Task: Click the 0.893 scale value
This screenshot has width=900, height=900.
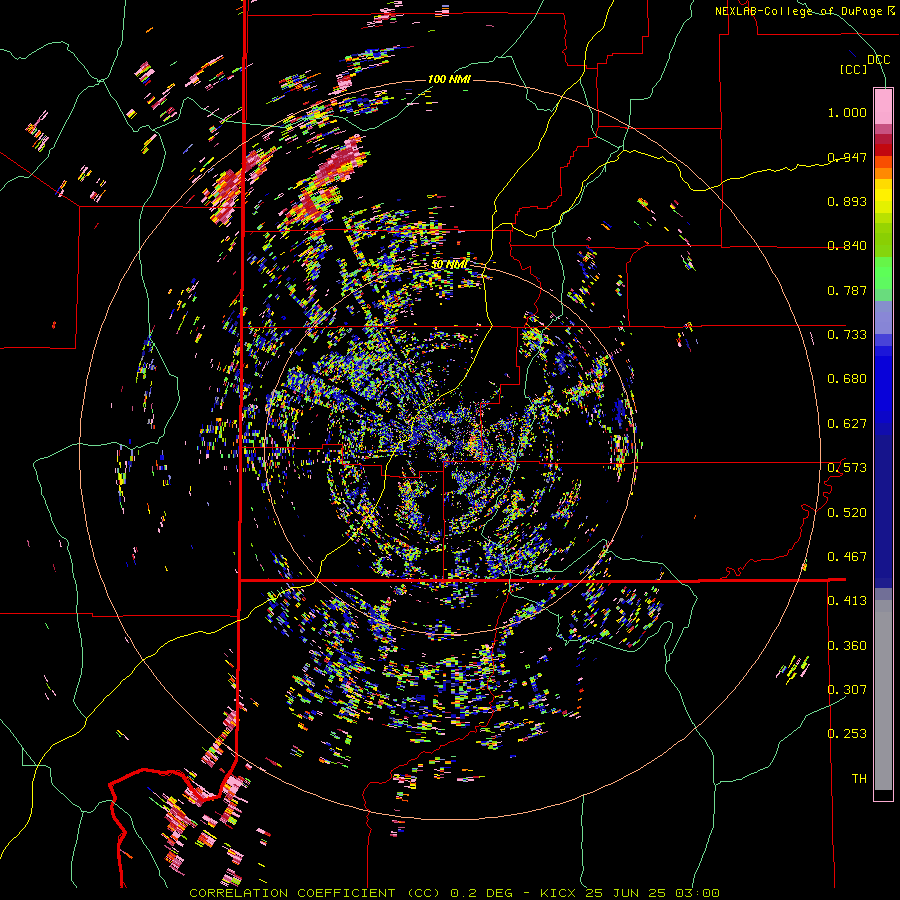Action: [x=847, y=201]
